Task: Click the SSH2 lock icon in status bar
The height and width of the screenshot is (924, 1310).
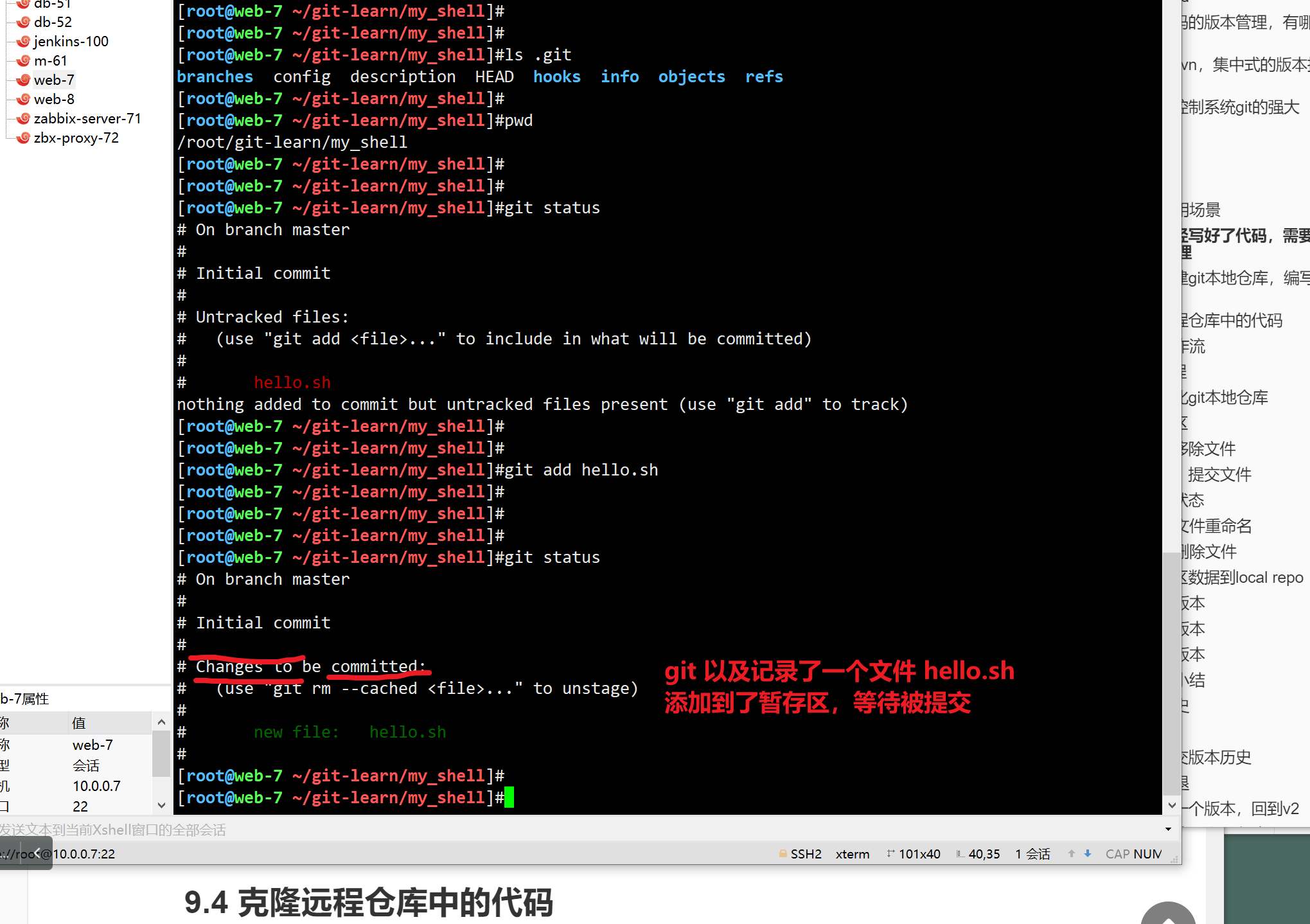Action: coord(783,853)
